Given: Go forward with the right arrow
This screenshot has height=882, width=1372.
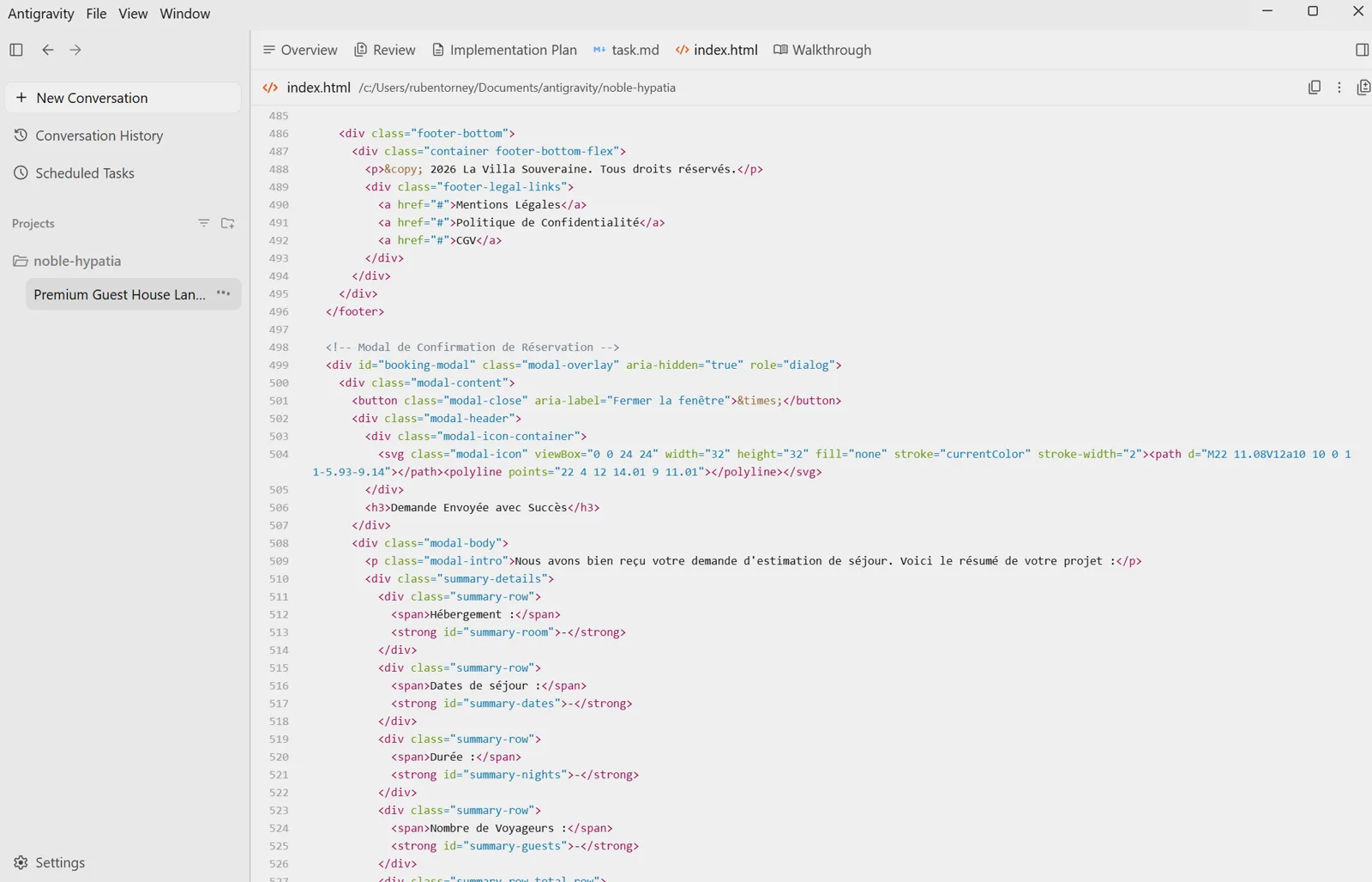Looking at the screenshot, I should coord(75,50).
